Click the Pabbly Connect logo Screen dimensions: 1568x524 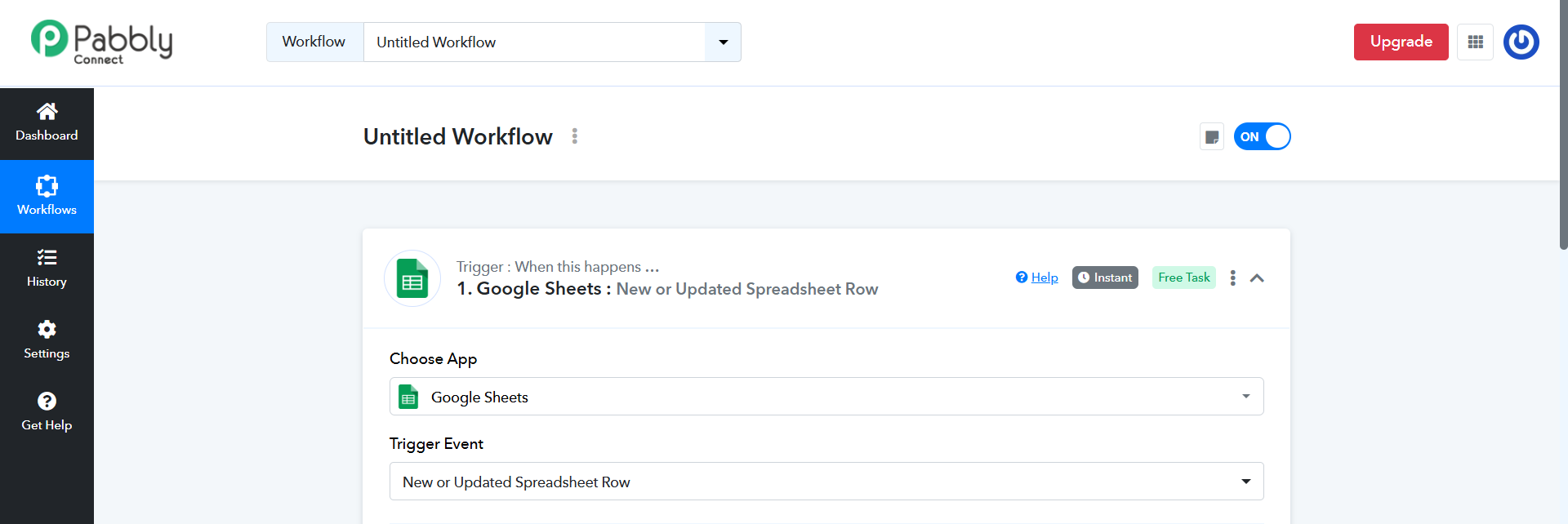pyautogui.click(x=101, y=42)
